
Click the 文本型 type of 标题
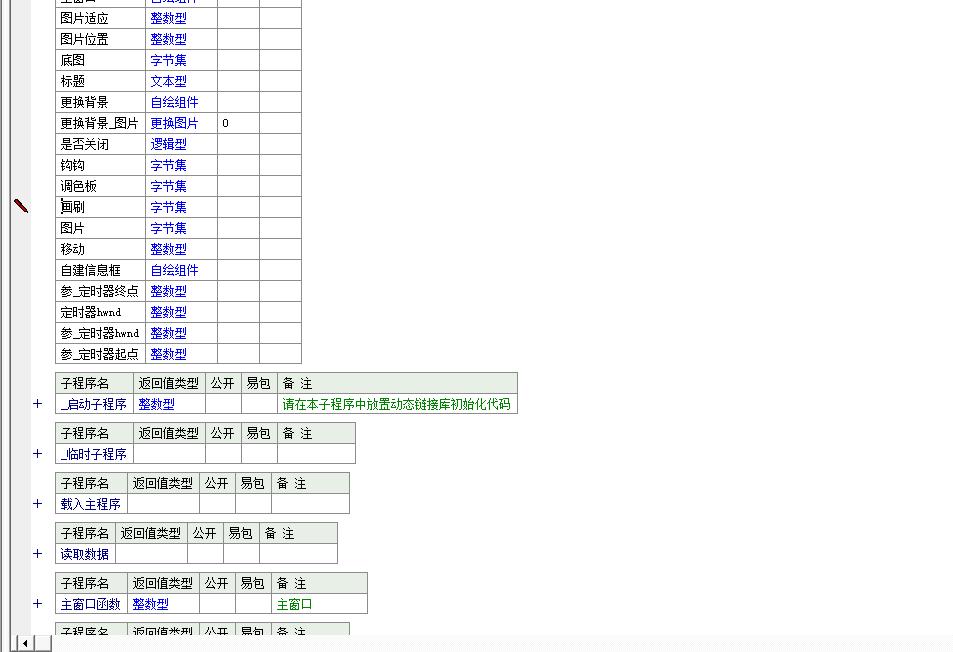click(168, 81)
